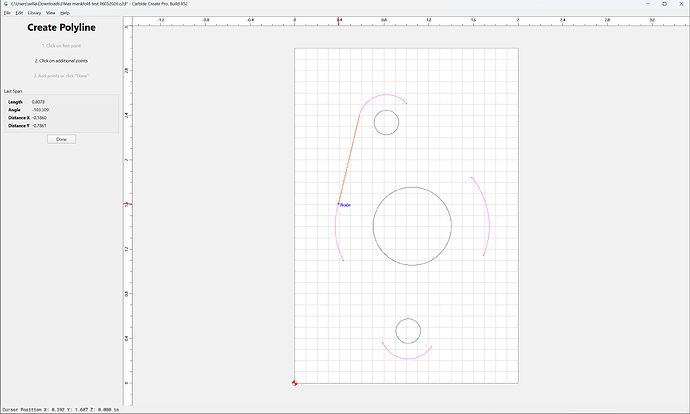Click the blue Node snap point on the left arc
Viewport: 690px width, 414px height.
(x=338, y=204)
